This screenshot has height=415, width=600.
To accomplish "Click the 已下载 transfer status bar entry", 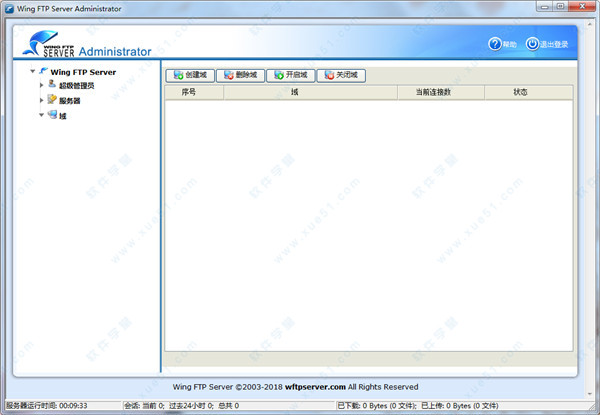I will pos(418,405).
